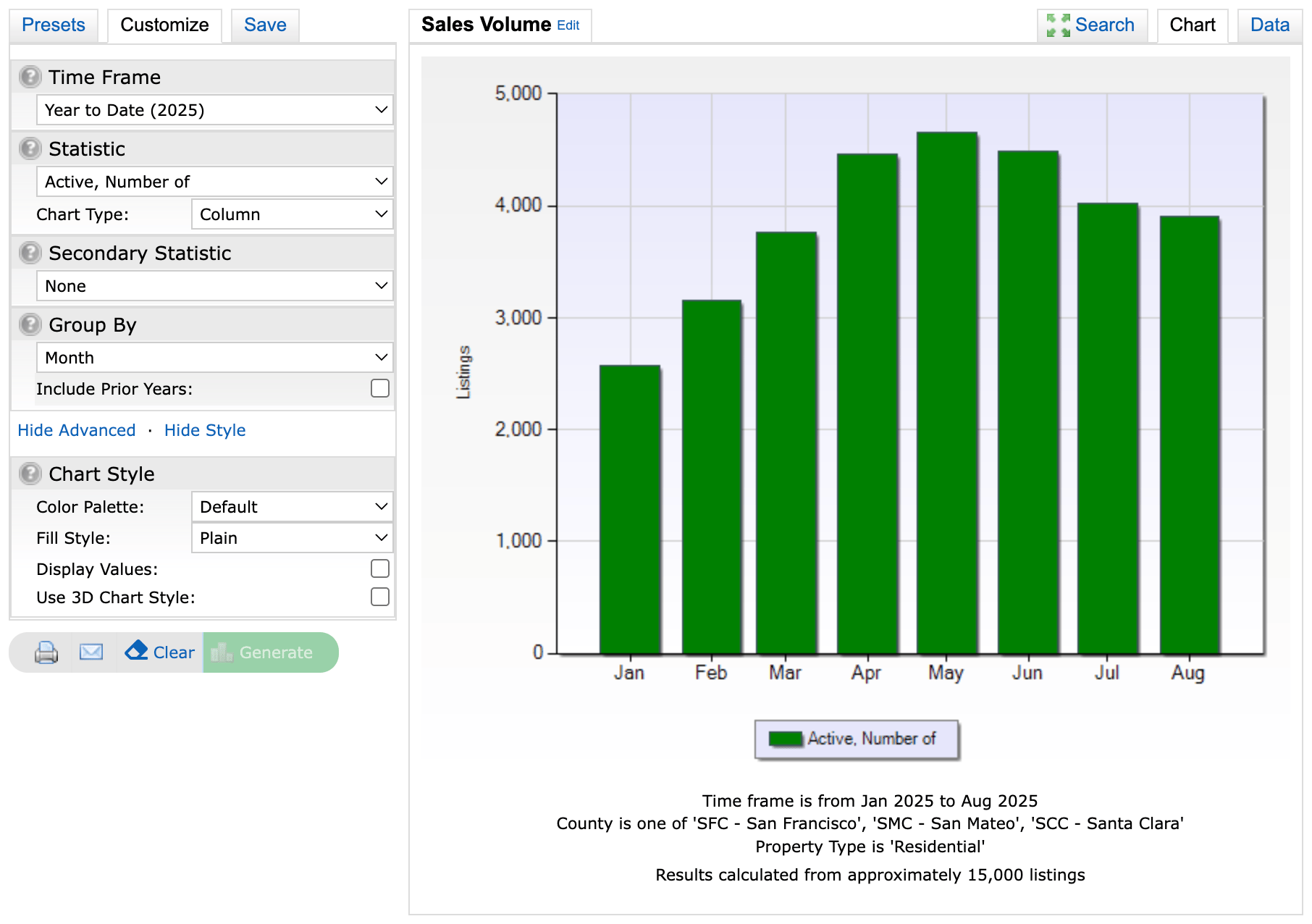The image size is (1312, 924).
Task: Enable the Include Prior Years checkbox
Action: pos(380,389)
